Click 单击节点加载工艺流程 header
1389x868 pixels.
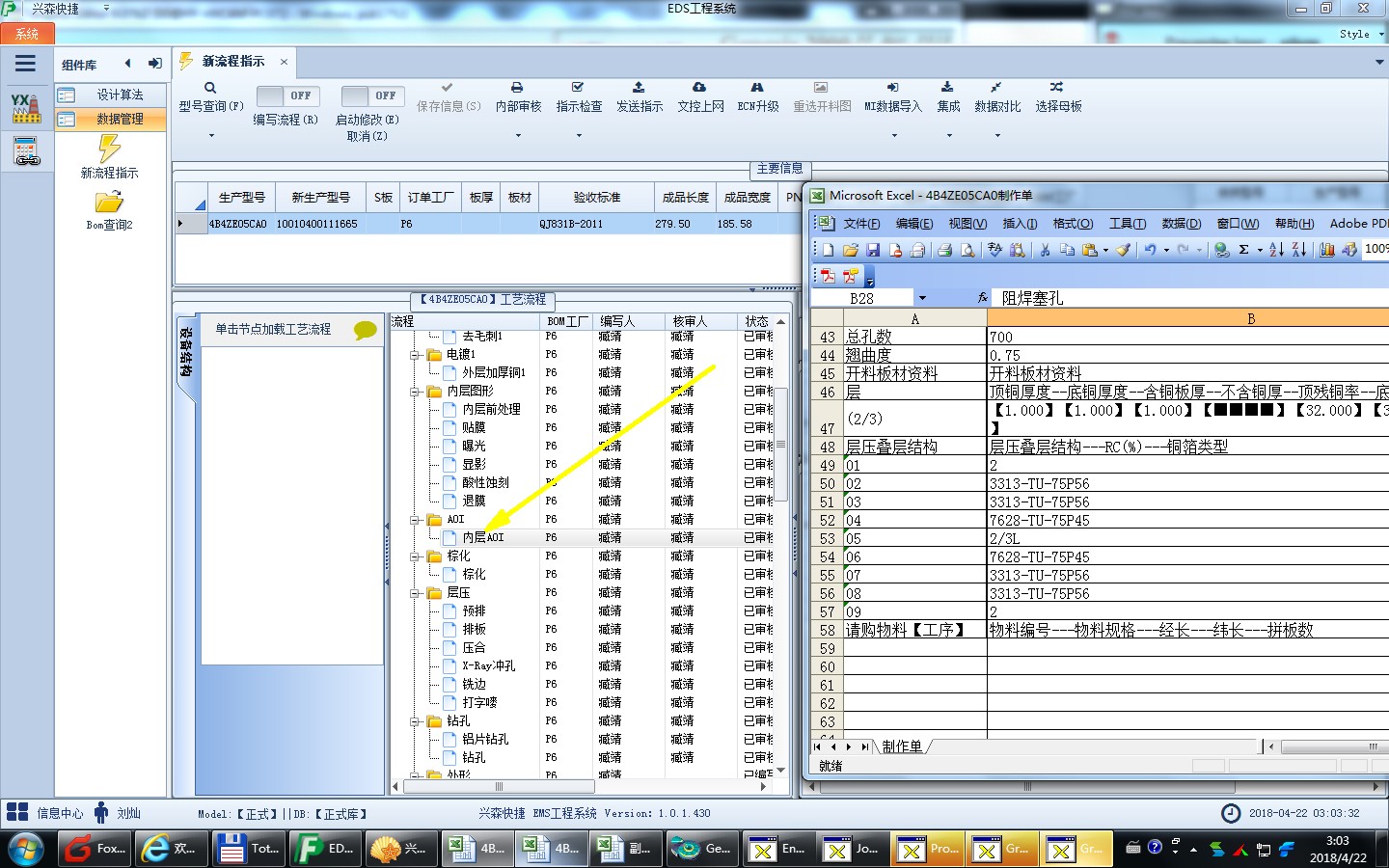(x=273, y=329)
